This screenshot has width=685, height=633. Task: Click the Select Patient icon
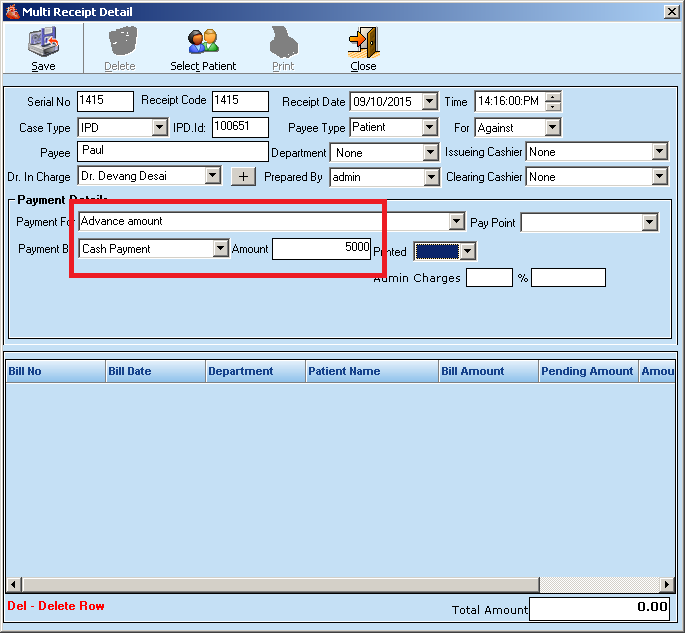pos(203,43)
